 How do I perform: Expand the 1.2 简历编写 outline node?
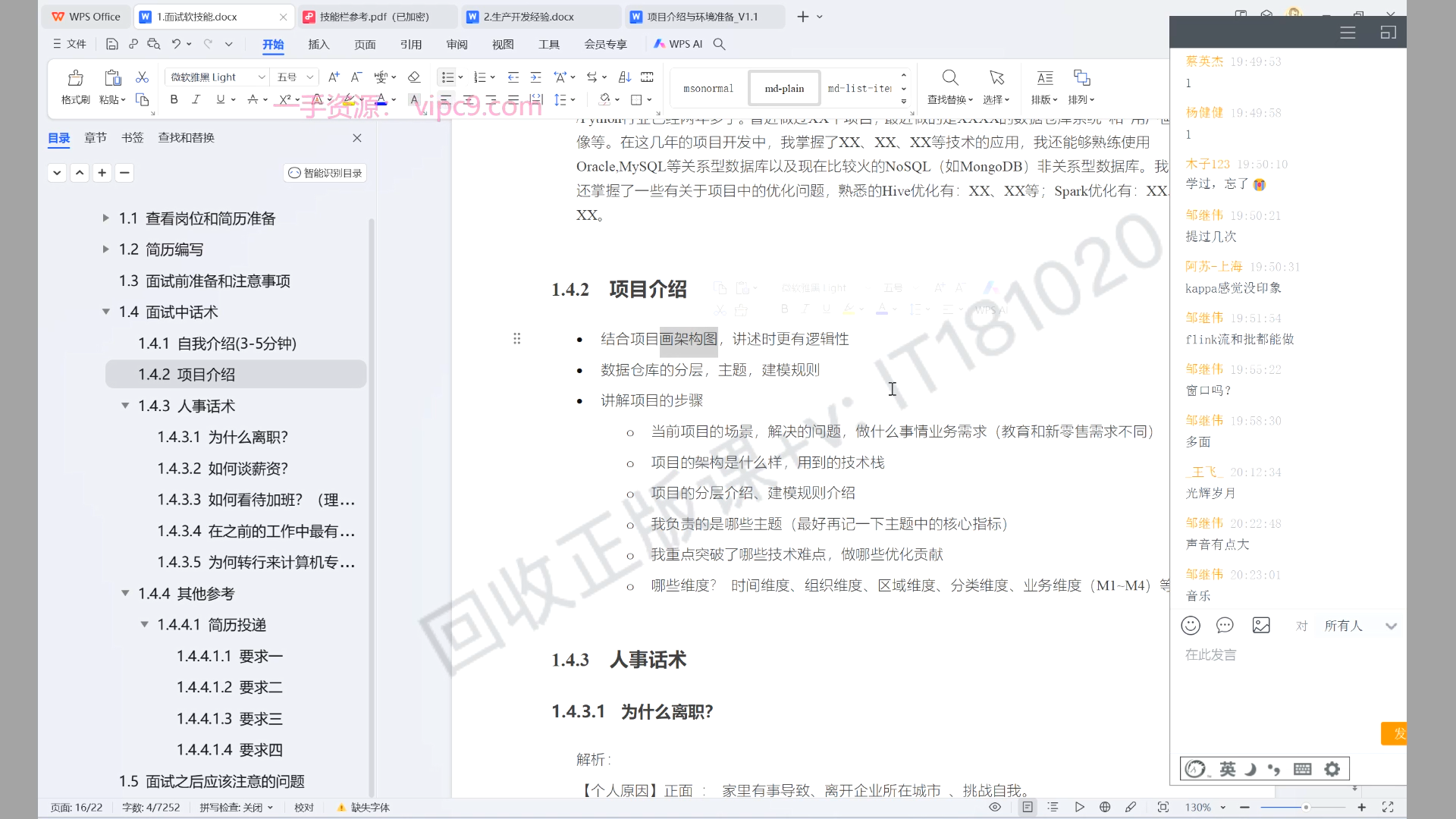click(x=106, y=249)
